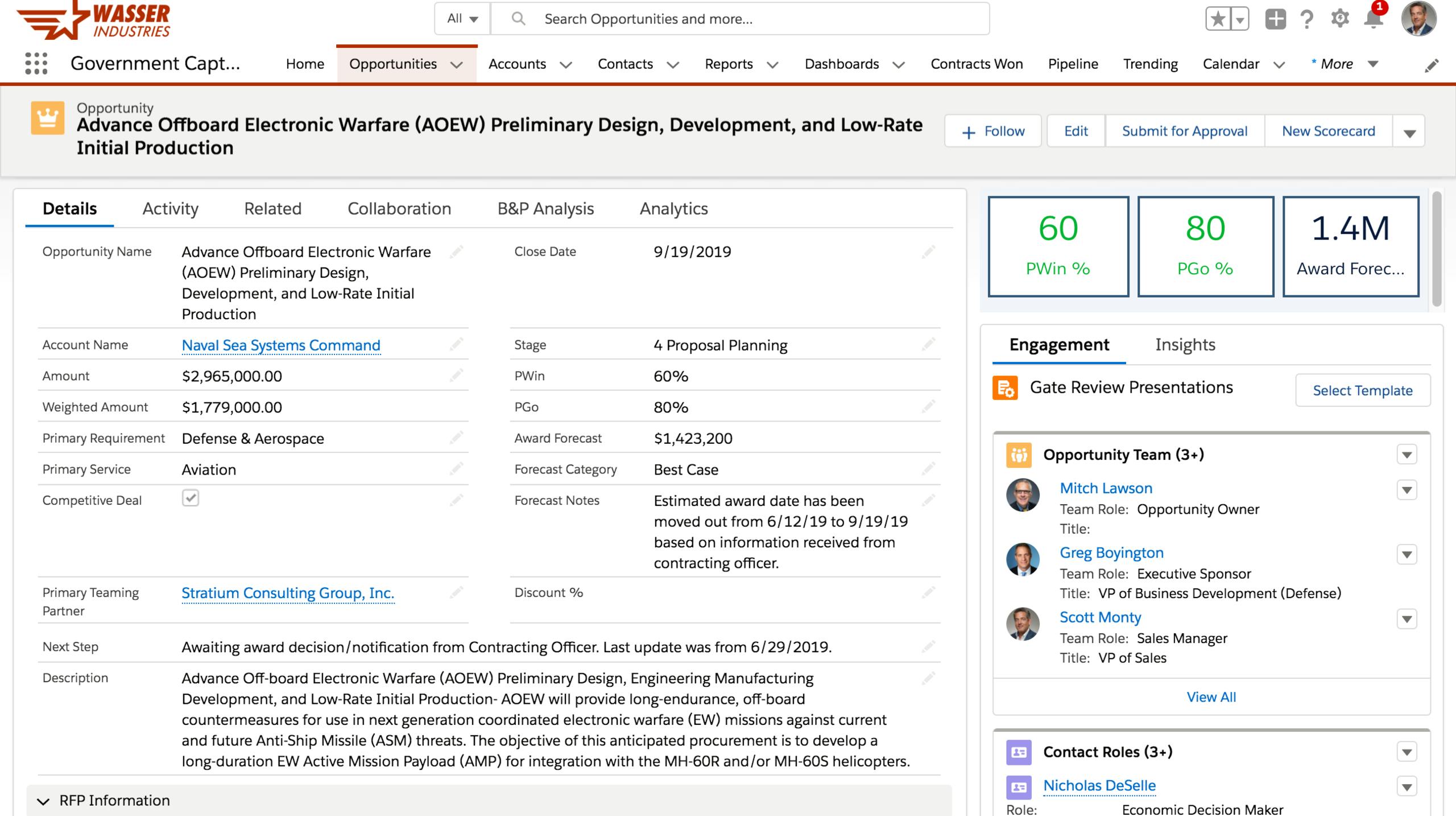Open more record actions dropdown
The image size is (1456, 816).
(x=1409, y=131)
